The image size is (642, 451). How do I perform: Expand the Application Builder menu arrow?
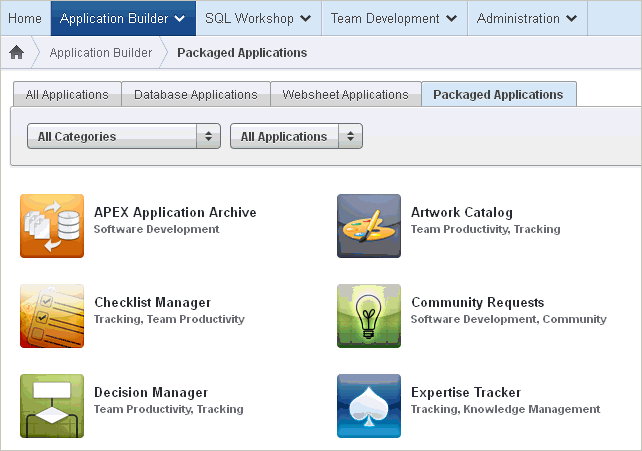click(179, 18)
